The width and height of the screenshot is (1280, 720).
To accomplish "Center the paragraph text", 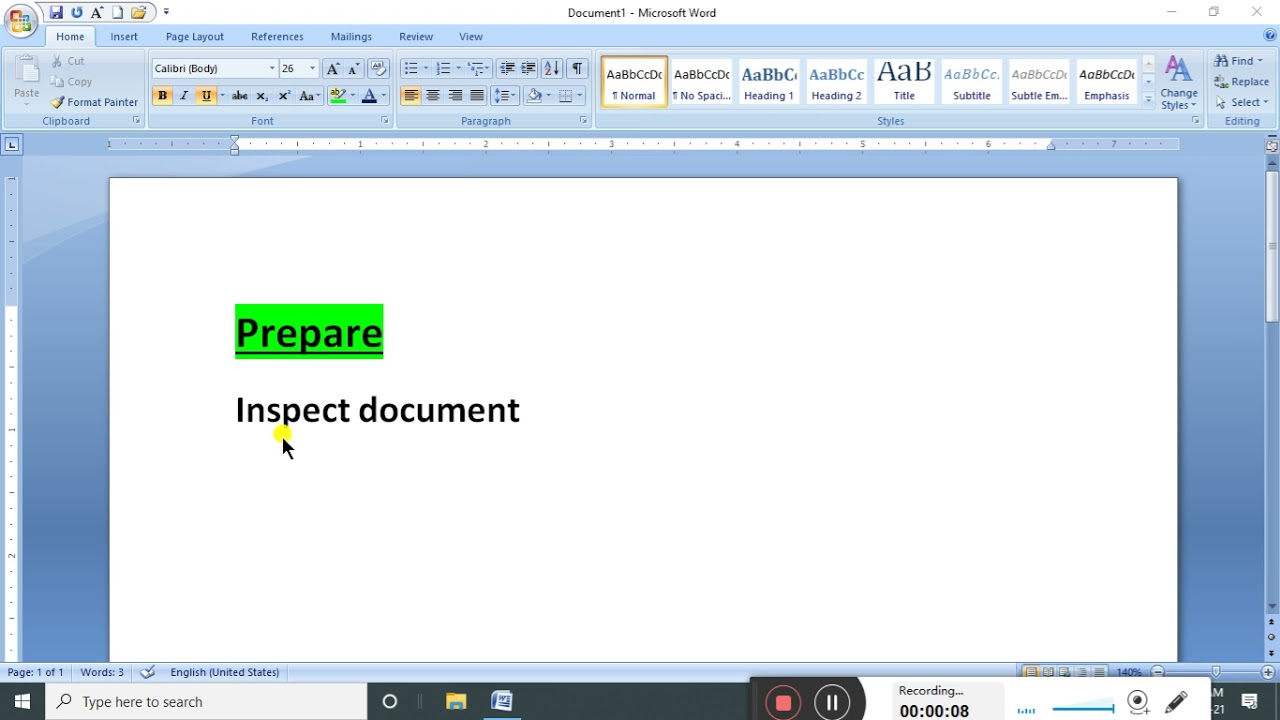I will [433, 96].
